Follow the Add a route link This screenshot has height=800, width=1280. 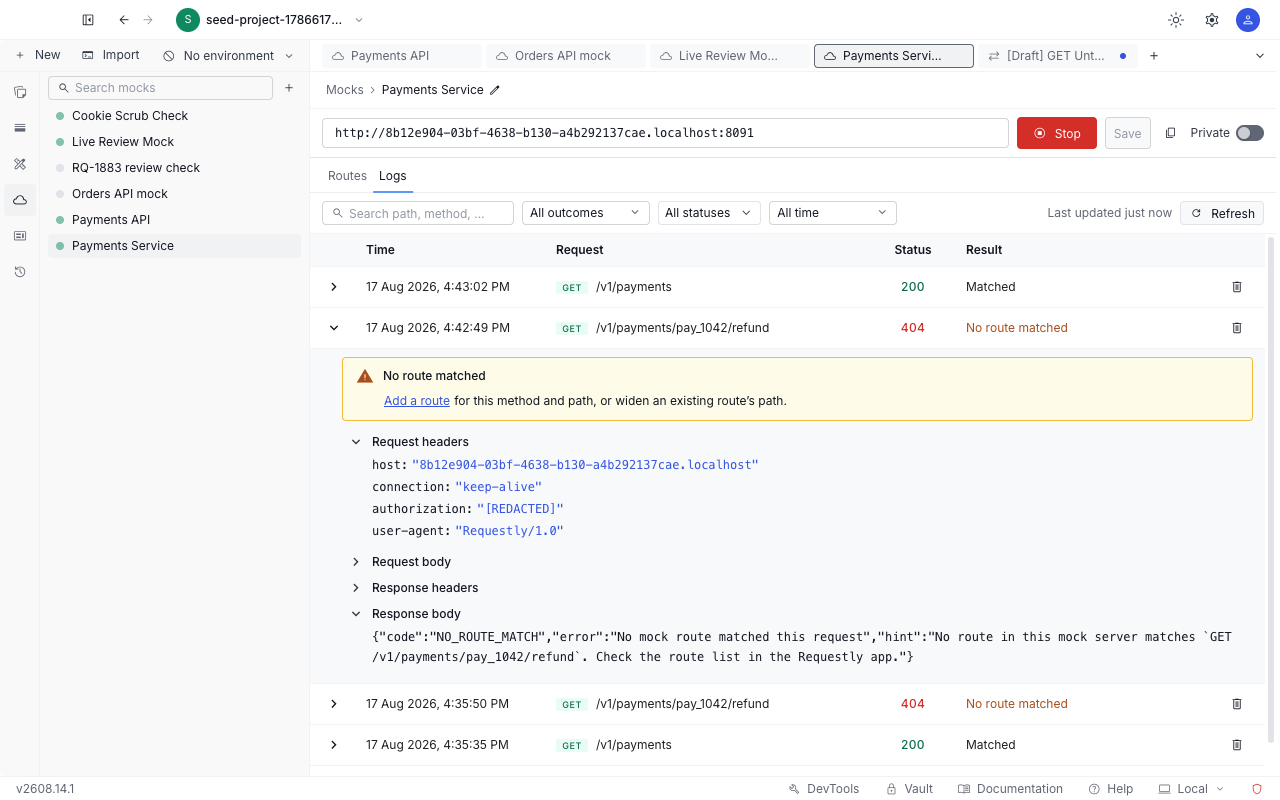[417, 401]
